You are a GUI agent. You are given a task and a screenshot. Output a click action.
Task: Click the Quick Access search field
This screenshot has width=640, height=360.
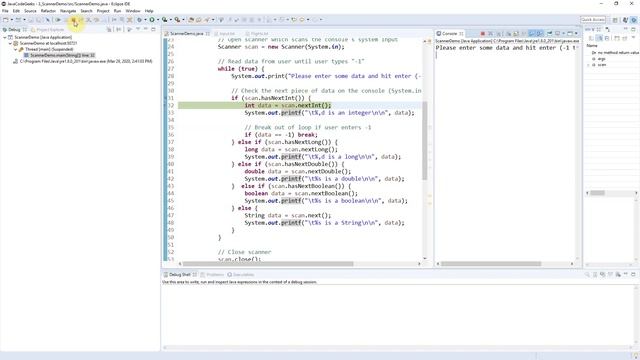593,20
